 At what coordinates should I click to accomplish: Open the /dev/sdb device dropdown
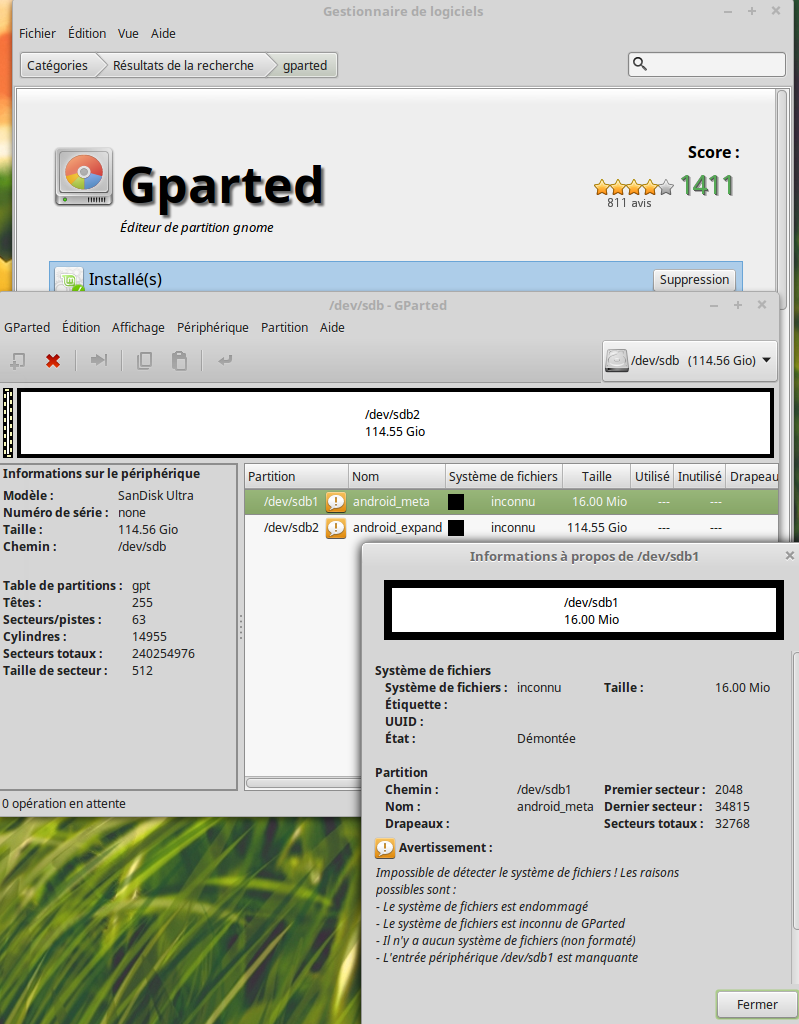click(690, 360)
